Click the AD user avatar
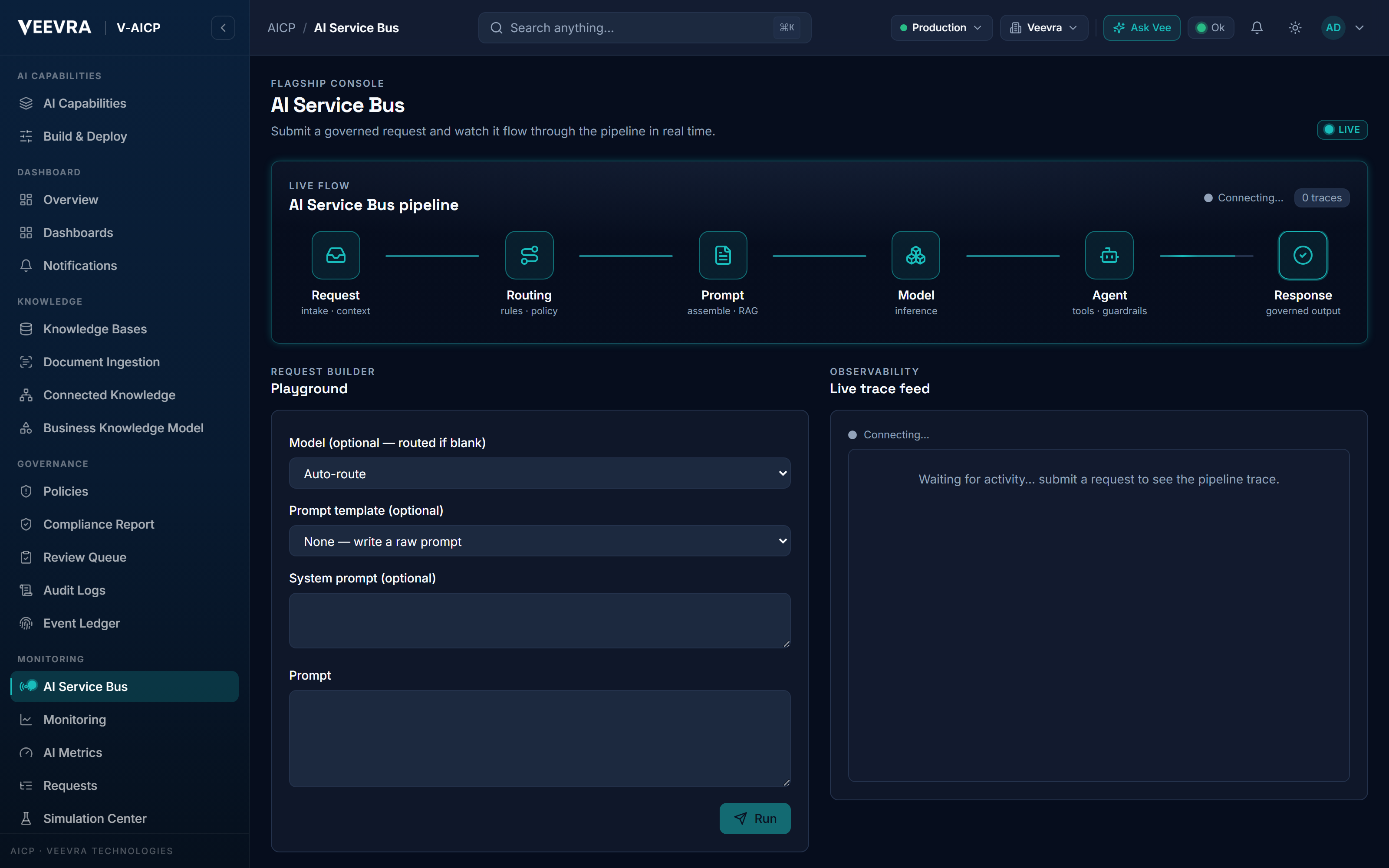The height and width of the screenshot is (868, 1389). click(x=1333, y=27)
